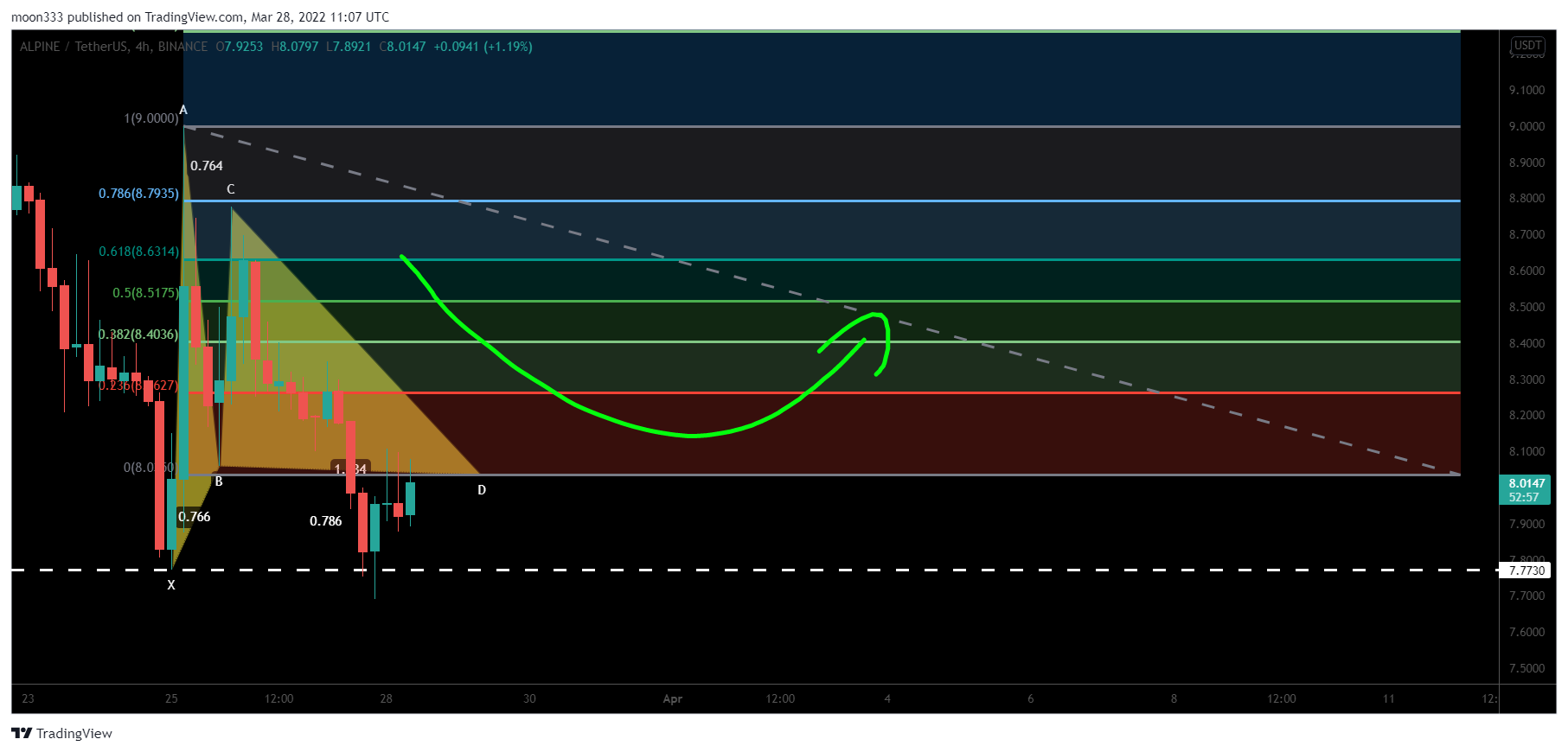This screenshot has height=752, width=1568.
Task: Click the 8.5000 price axis label
Action: 1526,307
